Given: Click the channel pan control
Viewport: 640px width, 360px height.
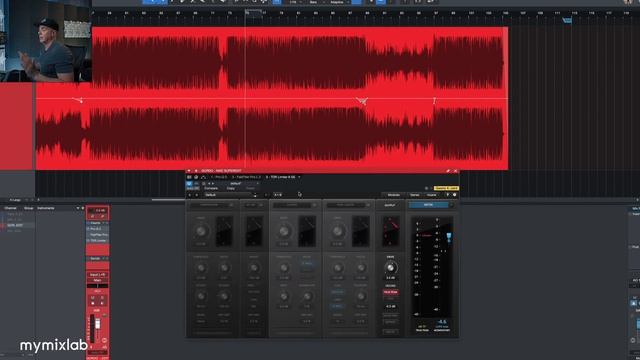Looking at the screenshot, I should click(98, 286).
